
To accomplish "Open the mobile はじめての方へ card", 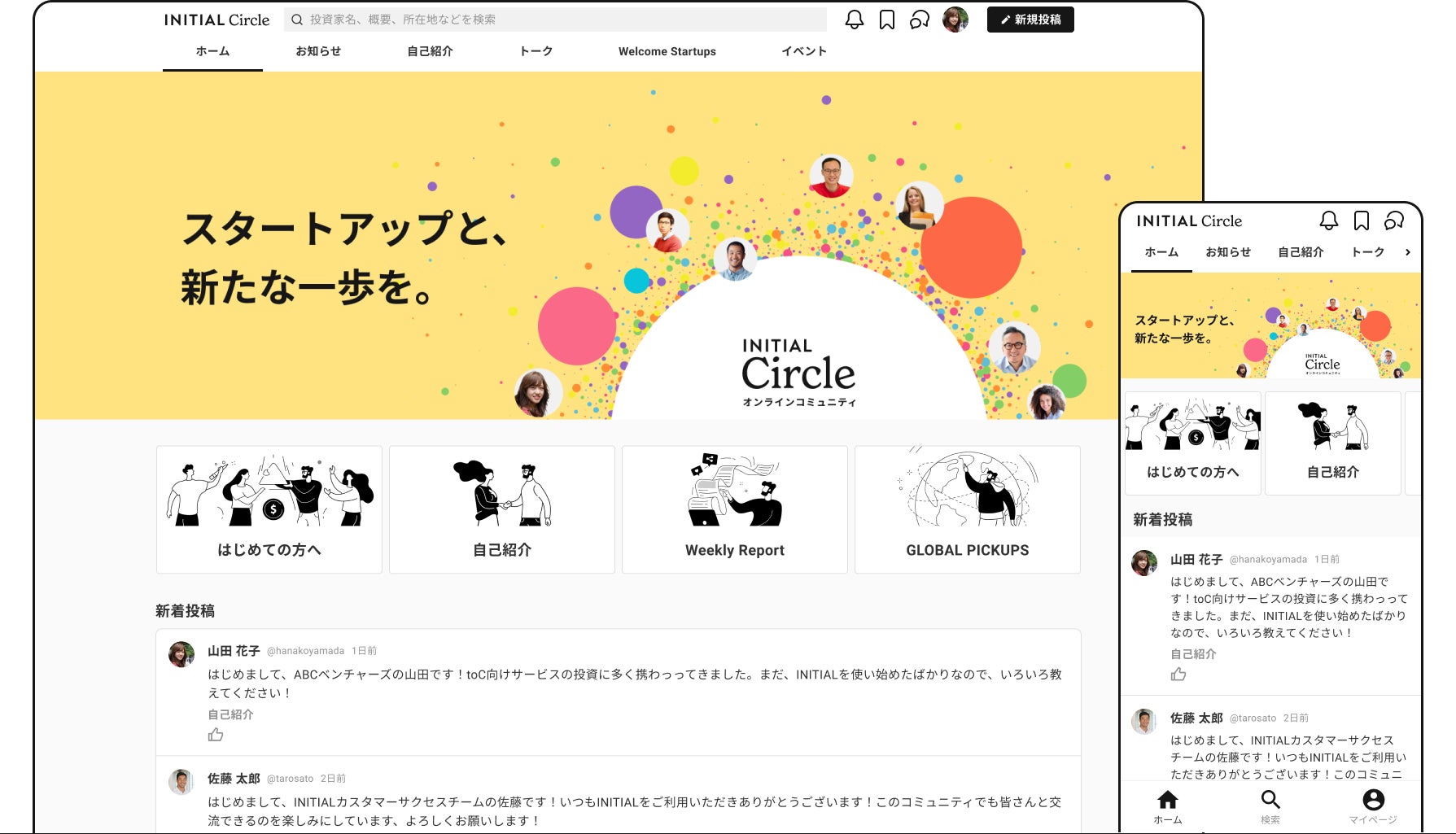I will click(x=1193, y=443).
